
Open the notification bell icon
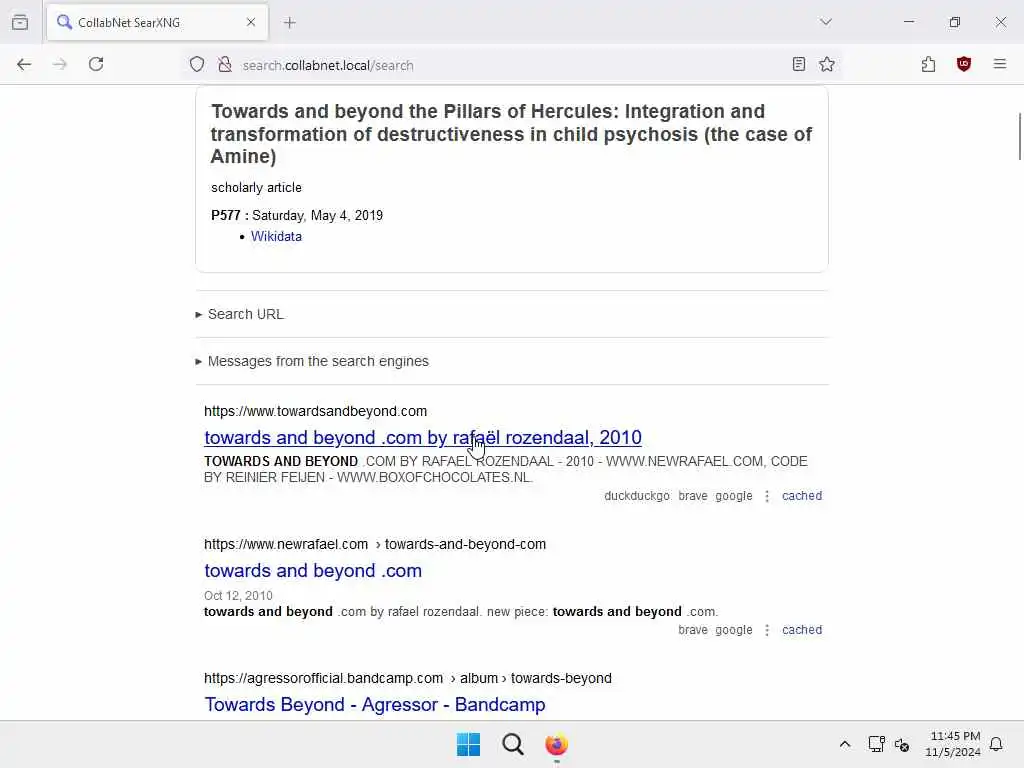coord(996,744)
